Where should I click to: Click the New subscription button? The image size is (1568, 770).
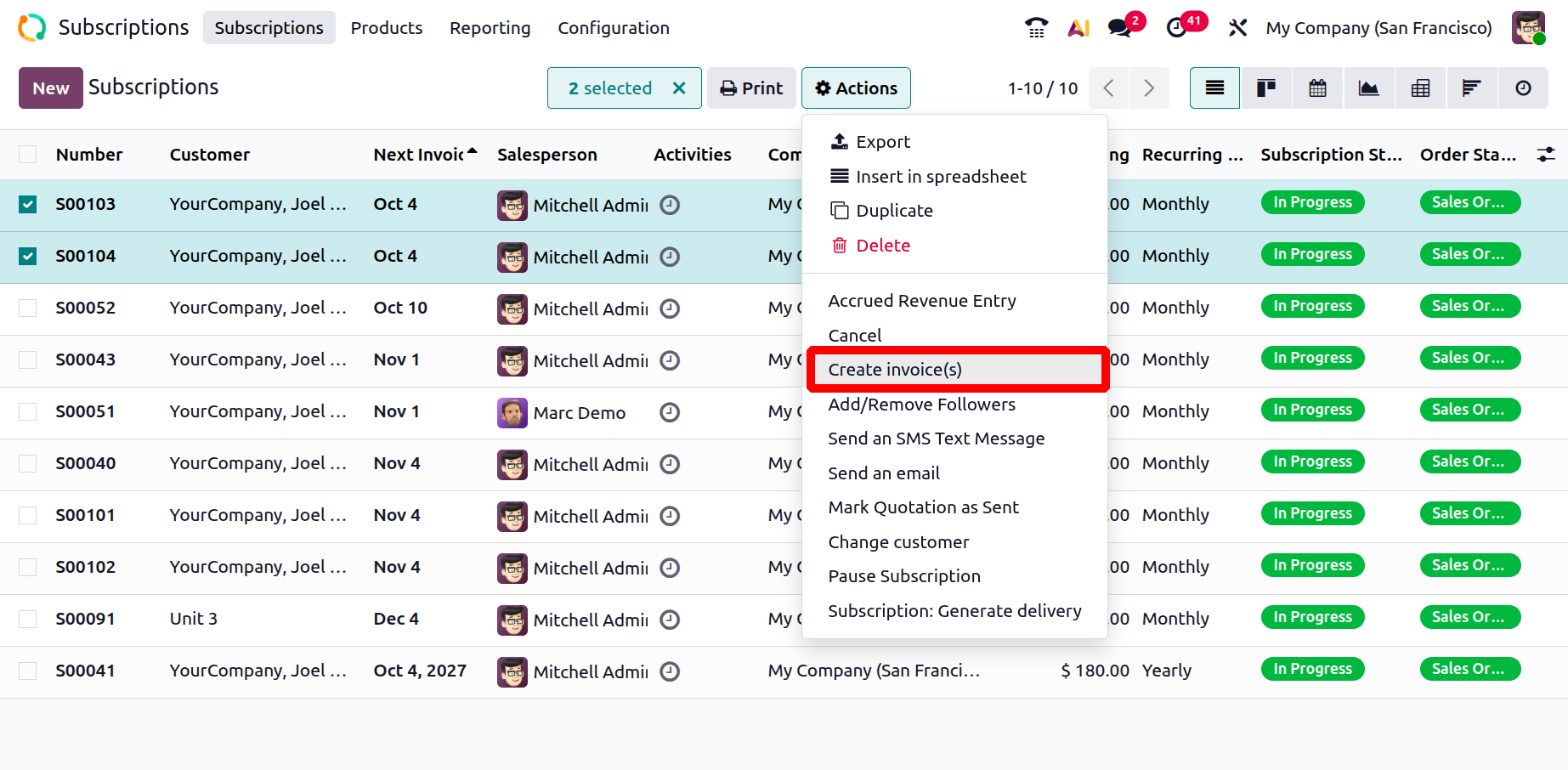pyautogui.click(x=51, y=88)
